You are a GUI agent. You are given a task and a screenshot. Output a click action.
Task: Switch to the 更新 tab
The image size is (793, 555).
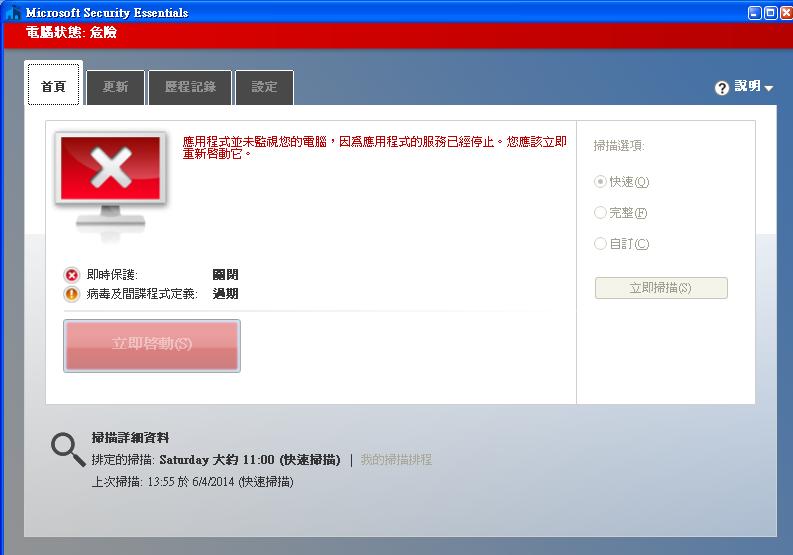(x=115, y=87)
